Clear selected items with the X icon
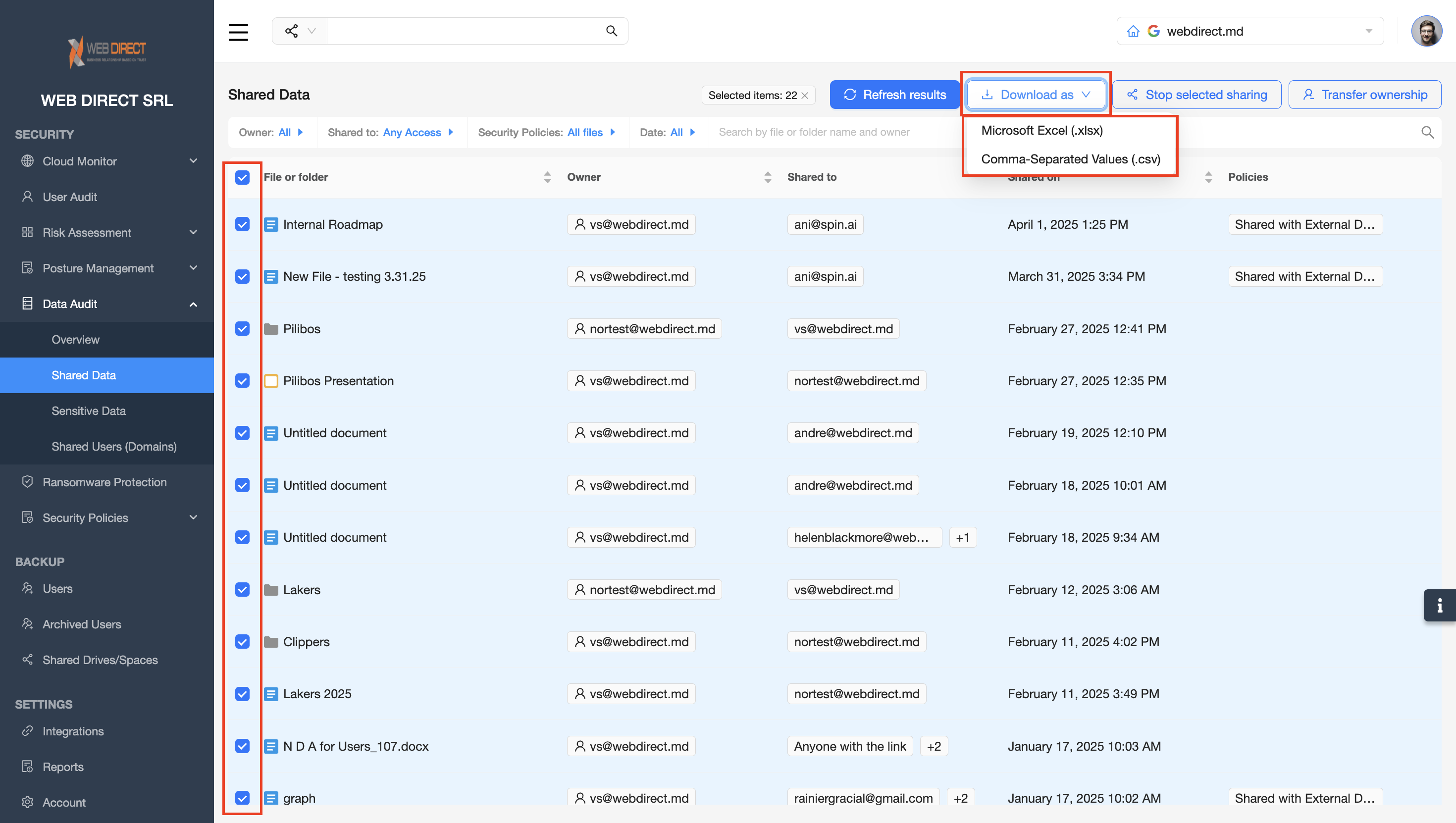The image size is (1456, 823). (805, 96)
